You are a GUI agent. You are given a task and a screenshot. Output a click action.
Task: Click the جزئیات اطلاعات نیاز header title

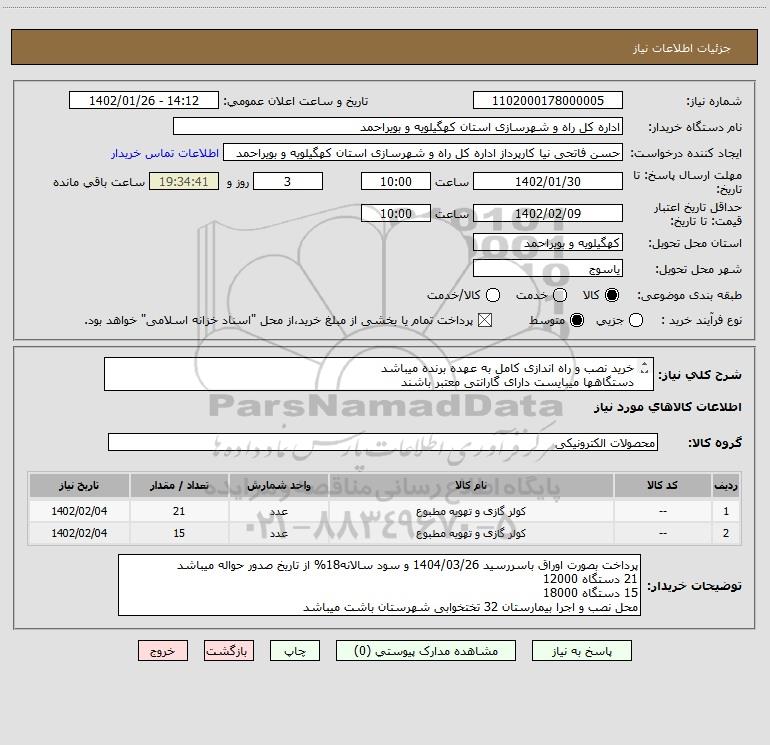point(682,48)
